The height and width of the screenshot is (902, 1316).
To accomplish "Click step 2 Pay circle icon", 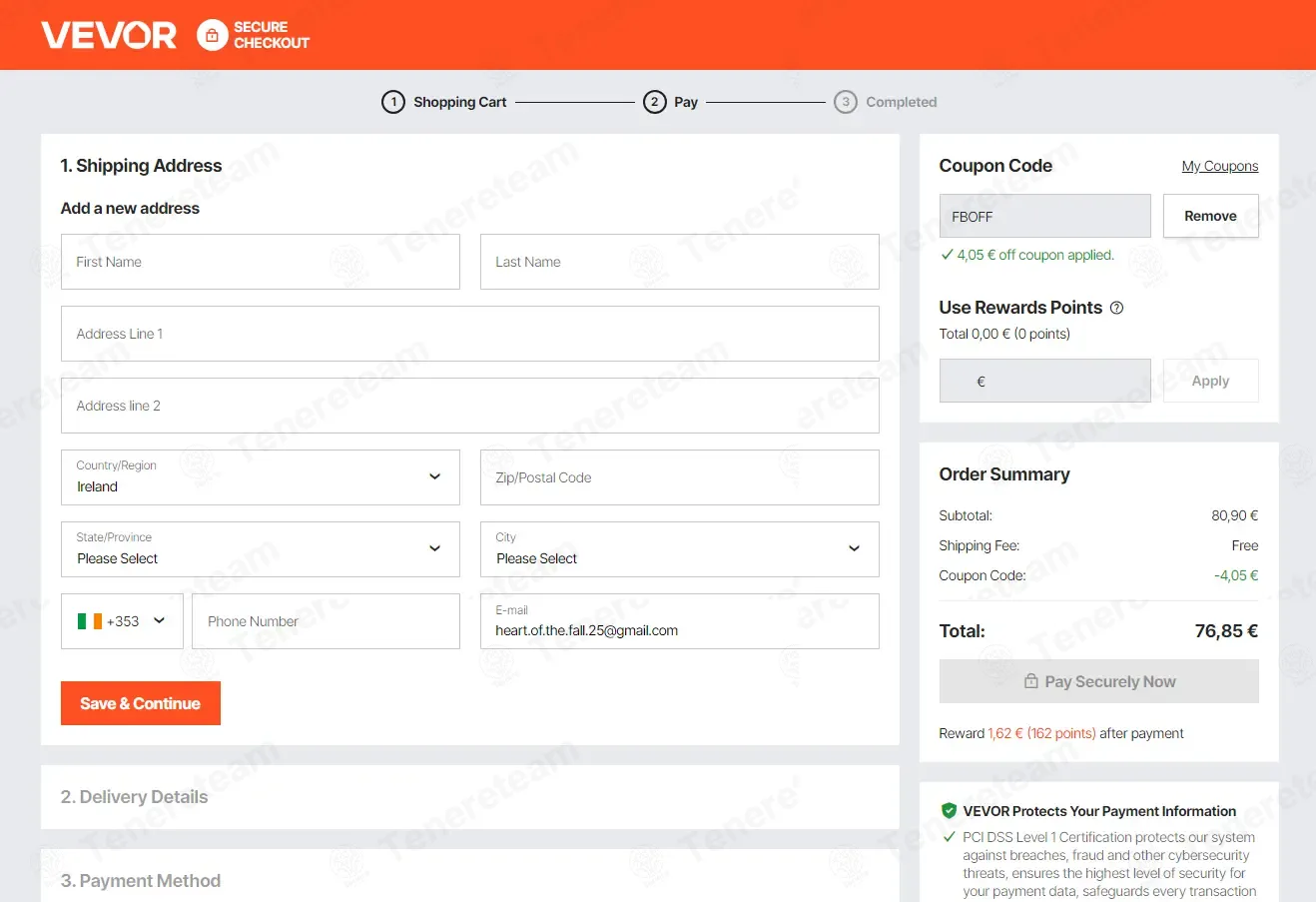I will (655, 102).
